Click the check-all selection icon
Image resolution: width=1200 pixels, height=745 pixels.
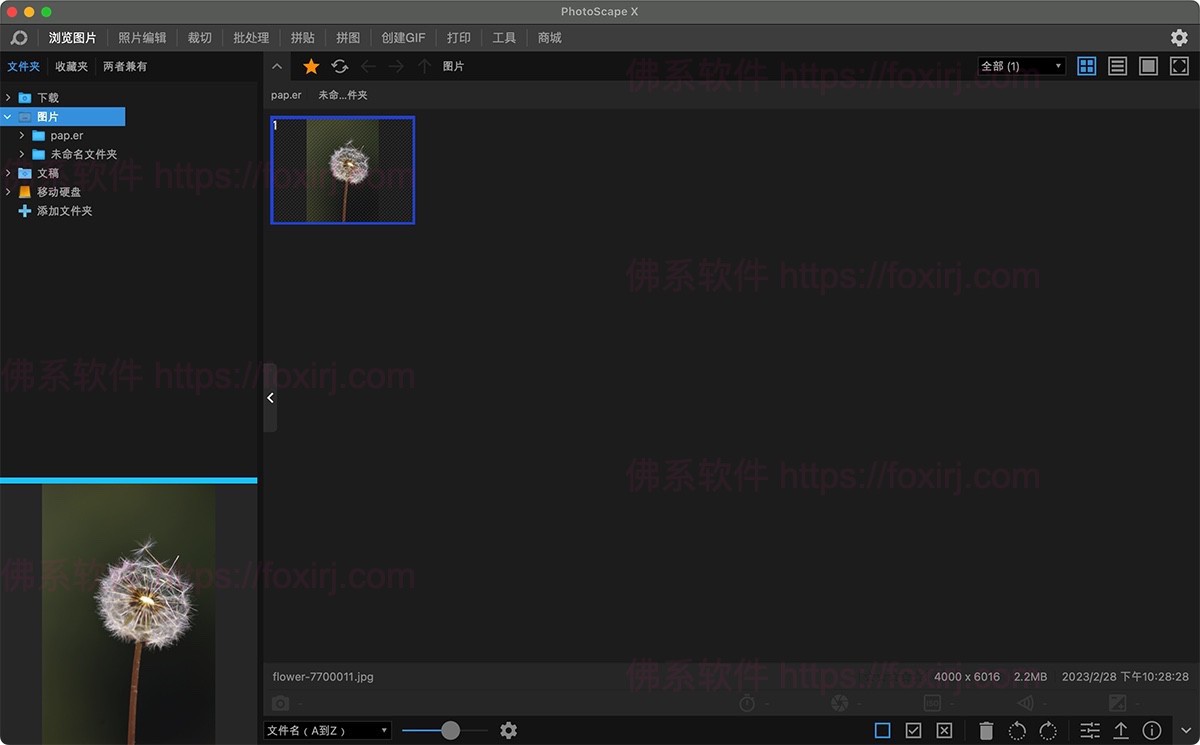913,730
